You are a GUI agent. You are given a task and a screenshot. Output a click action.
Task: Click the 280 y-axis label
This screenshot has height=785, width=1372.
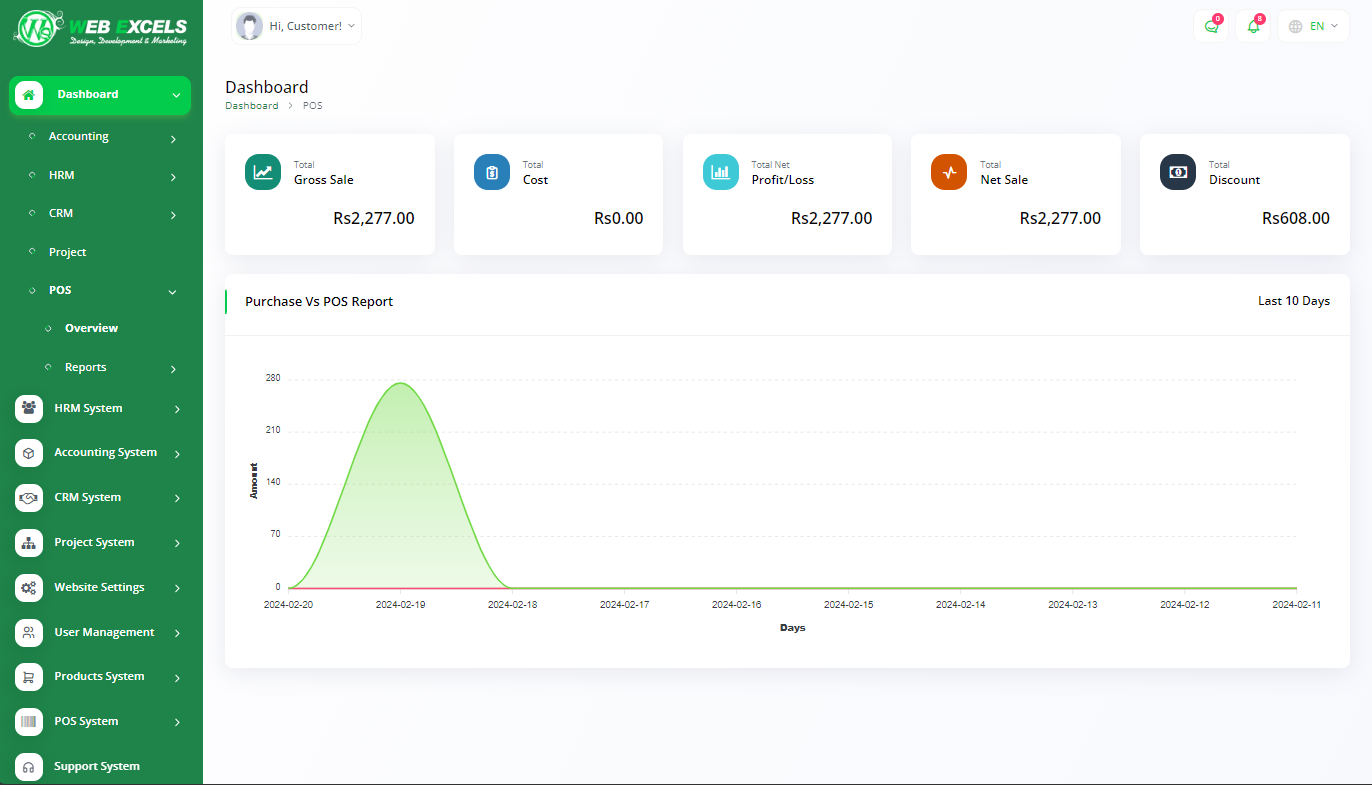273,378
